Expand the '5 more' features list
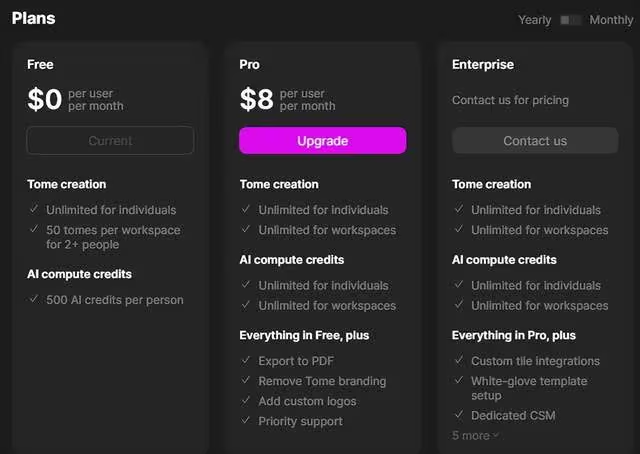 (471, 435)
